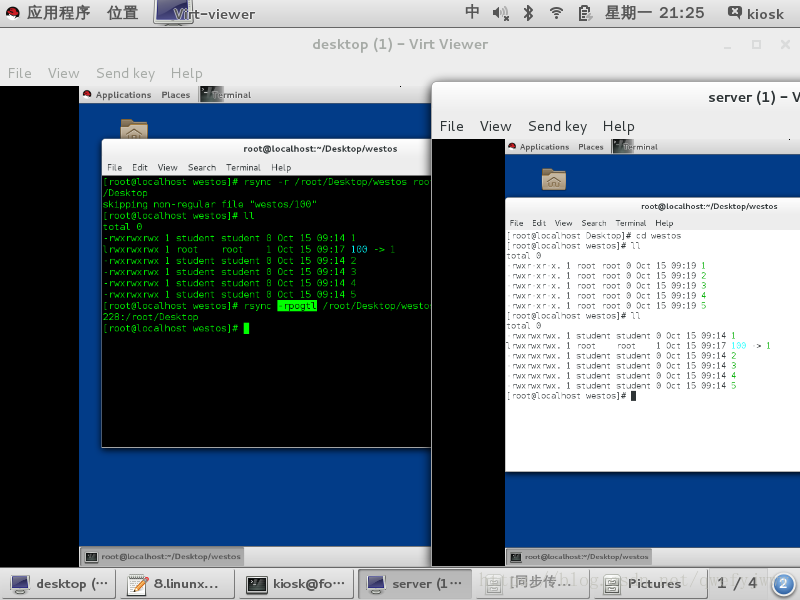Click the Bluetooth icon in the top panel
Image resolution: width=800 pixels, height=600 pixels.
pos(528,13)
